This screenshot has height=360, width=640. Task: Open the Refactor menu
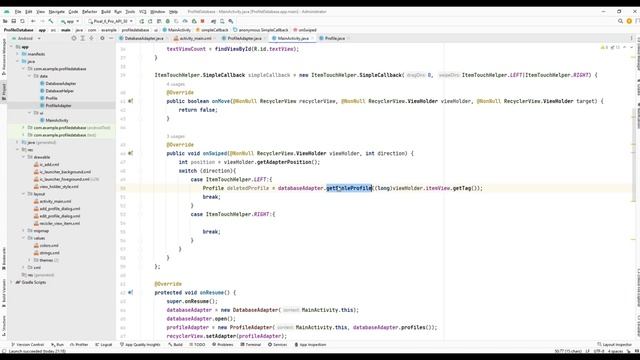(x=90, y=12)
